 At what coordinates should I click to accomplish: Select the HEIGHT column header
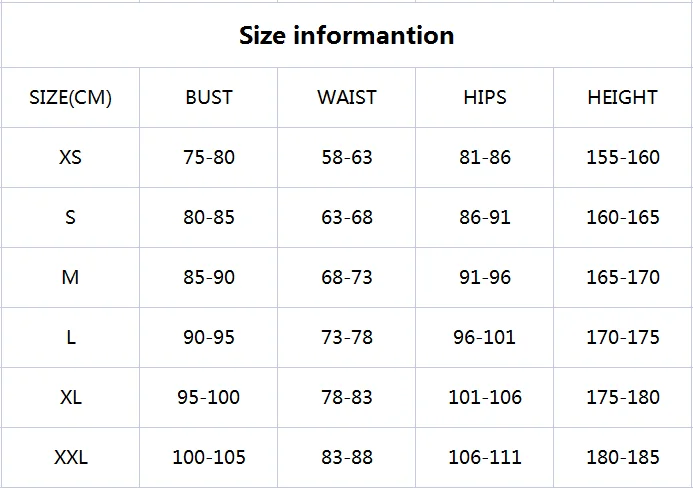tap(623, 98)
